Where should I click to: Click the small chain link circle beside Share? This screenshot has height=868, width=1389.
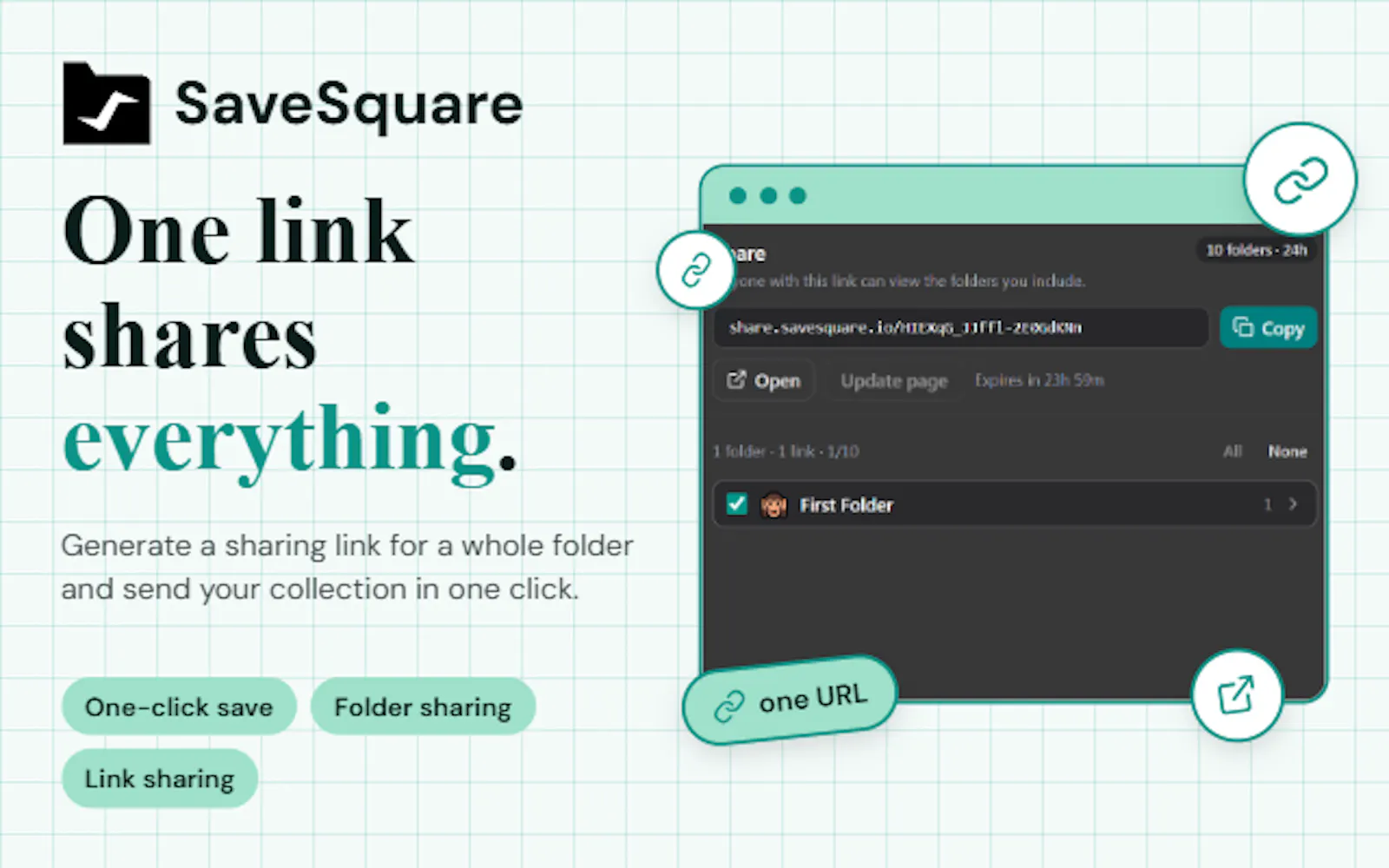695,270
